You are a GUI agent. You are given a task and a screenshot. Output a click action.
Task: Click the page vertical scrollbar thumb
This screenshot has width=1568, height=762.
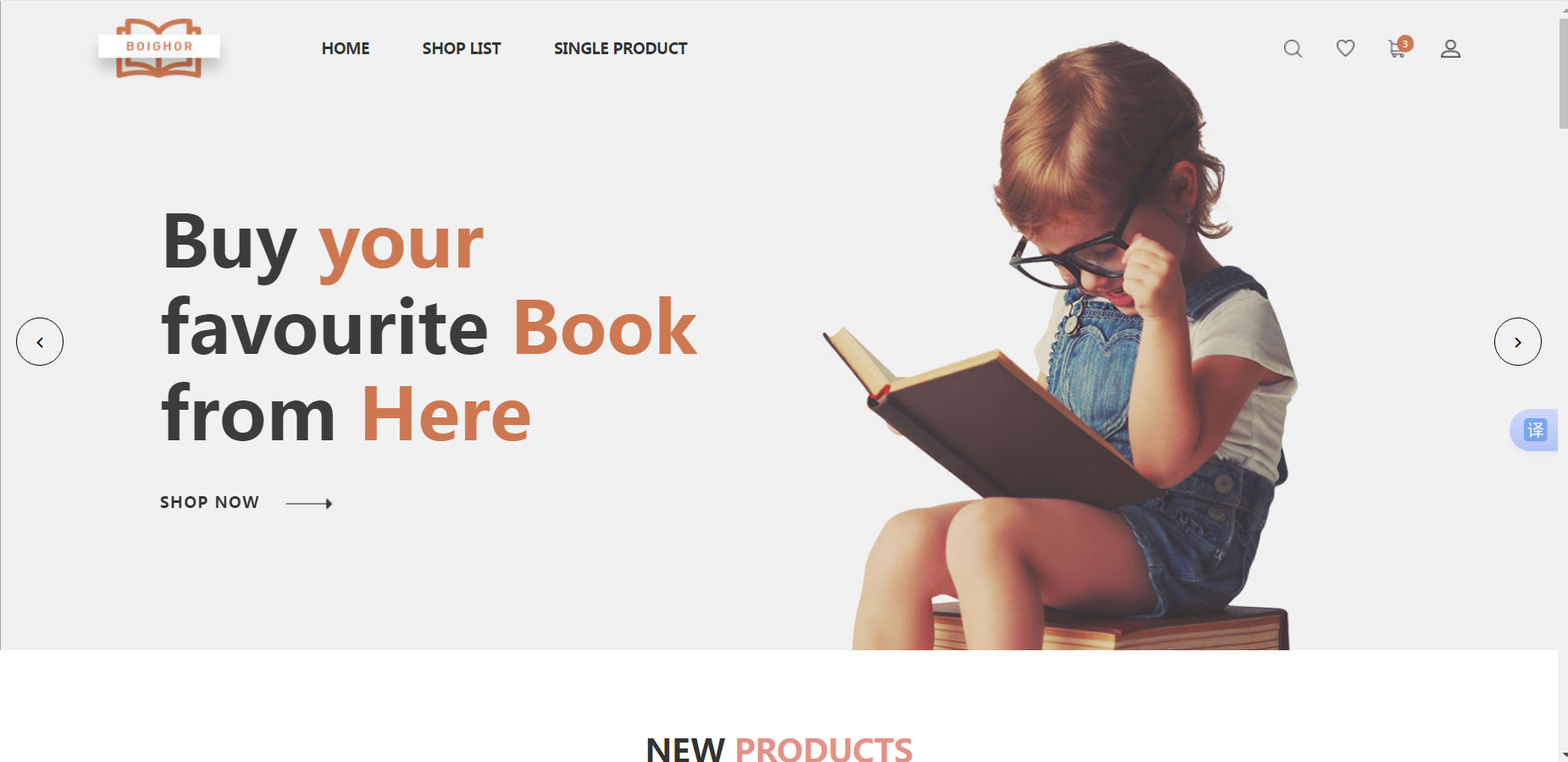pyautogui.click(x=1563, y=74)
